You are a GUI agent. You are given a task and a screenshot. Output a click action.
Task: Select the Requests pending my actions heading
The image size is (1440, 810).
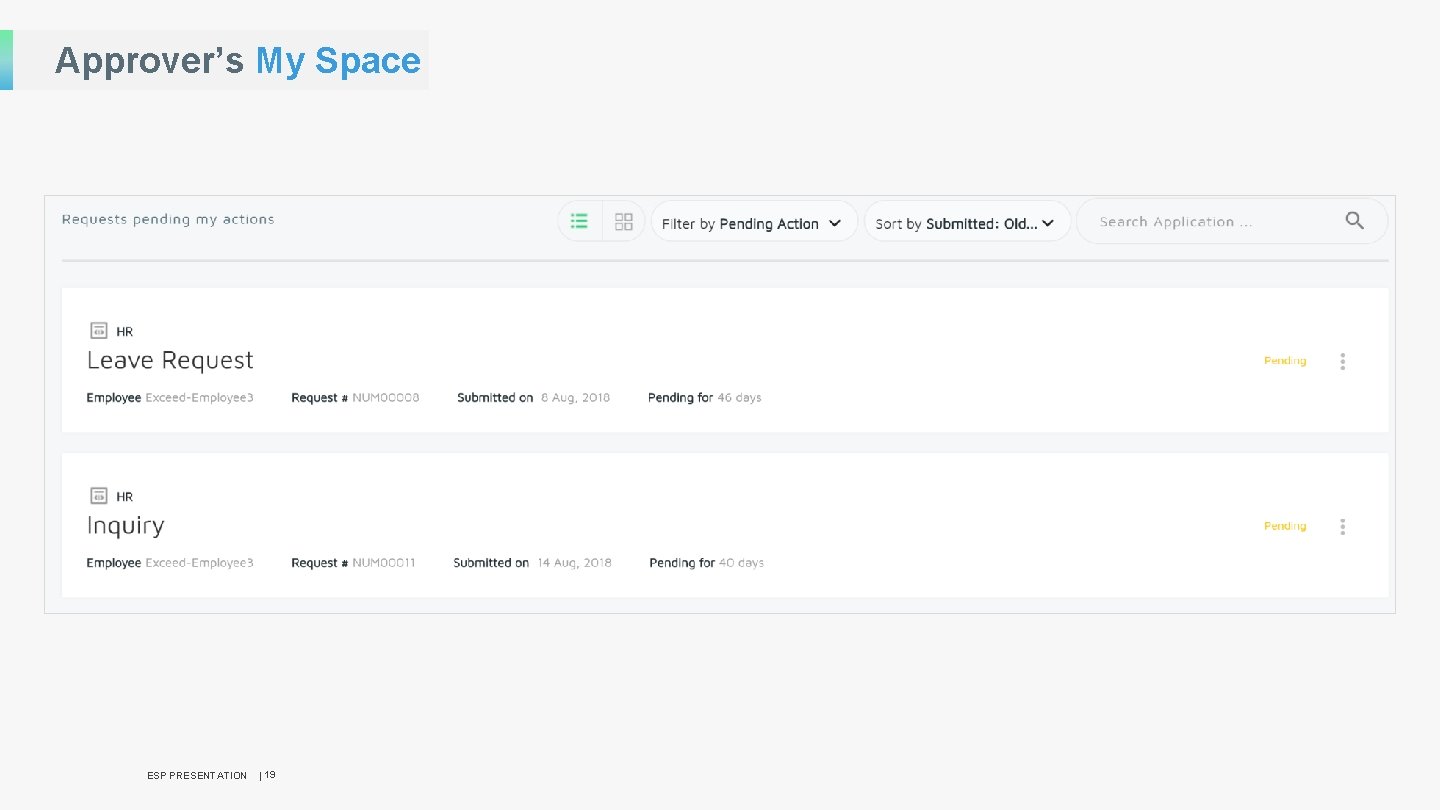point(168,219)
